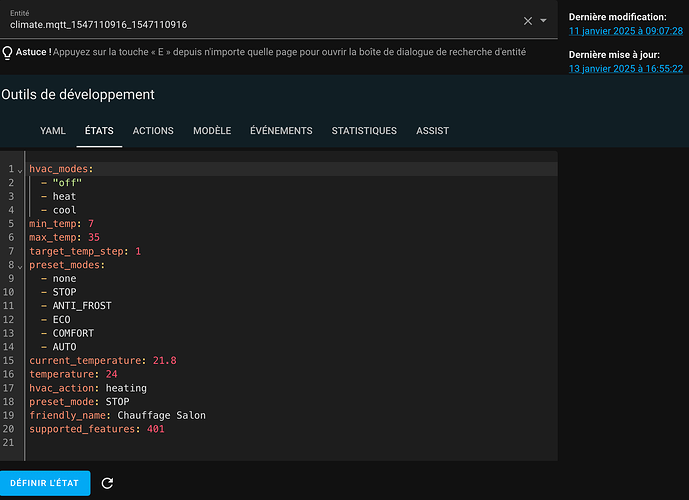Open the last updated date link 13 janvier 2025
This screenshot has height=500, width=689.
626,69
